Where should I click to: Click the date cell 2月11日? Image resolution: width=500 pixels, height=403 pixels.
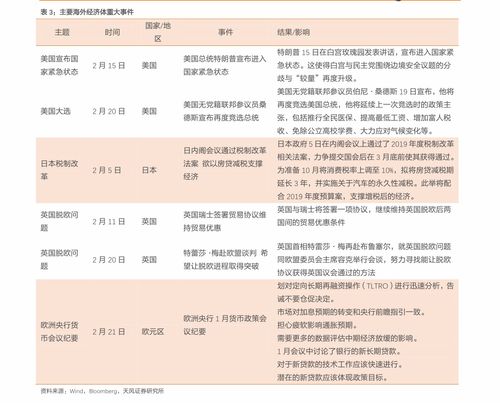pyautogui.click(x=109, y=221)
